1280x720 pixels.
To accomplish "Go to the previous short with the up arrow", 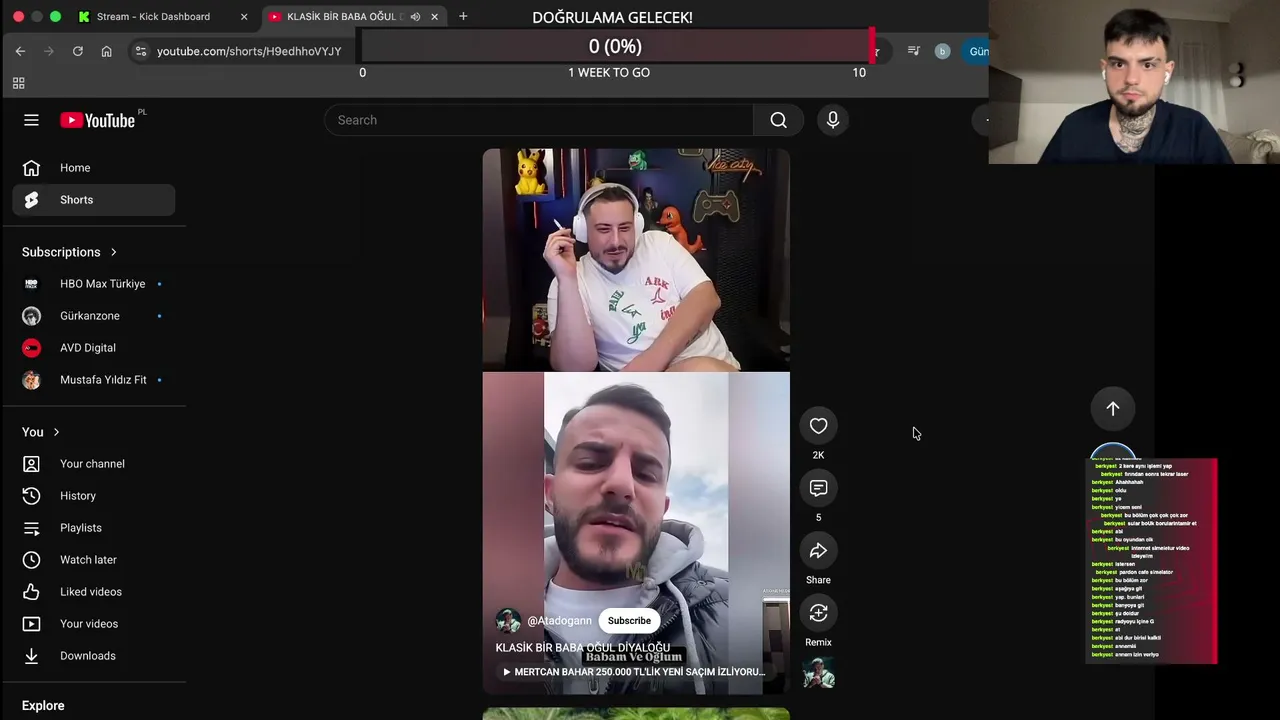I will [1112, 408].
